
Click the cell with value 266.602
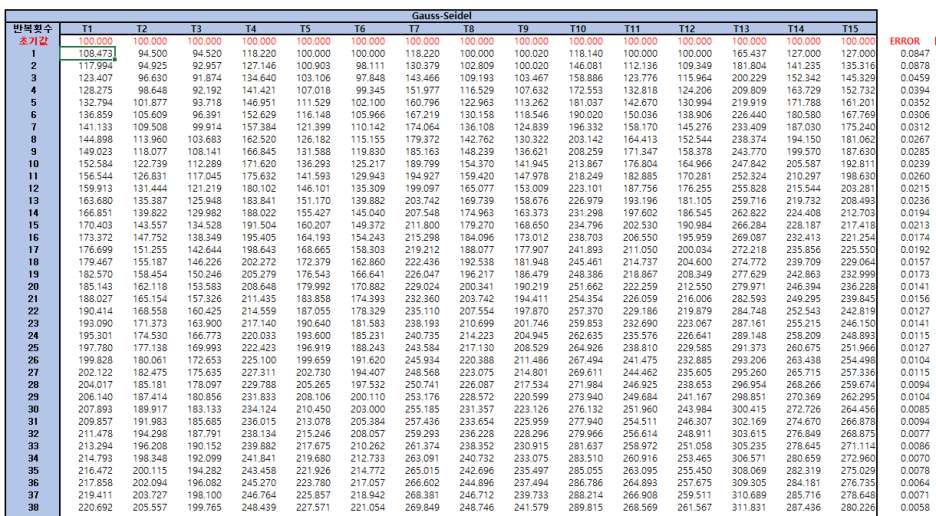click(x=414, y=483)
